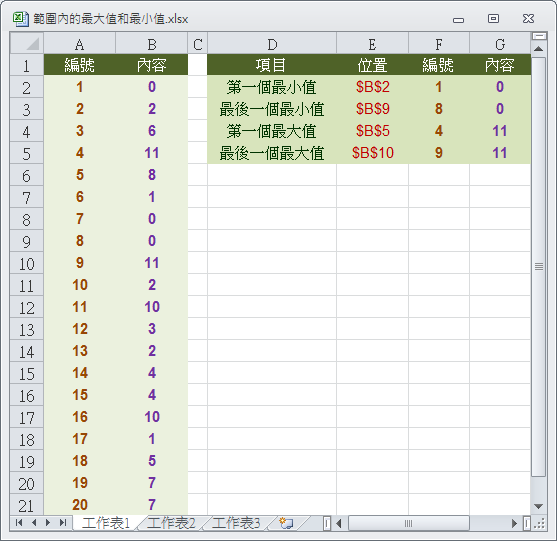Click the Excel workbook icon in title bar
The height and width of the screenshot is (541, 557).
pos(20,19)
